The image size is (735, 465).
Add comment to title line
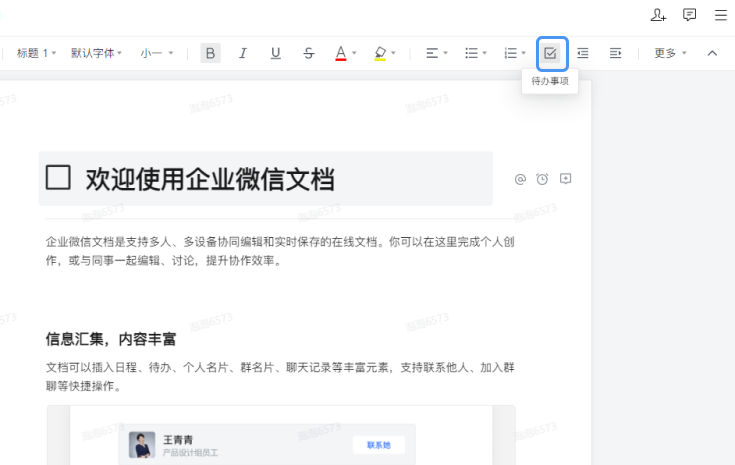coord(566,179)
